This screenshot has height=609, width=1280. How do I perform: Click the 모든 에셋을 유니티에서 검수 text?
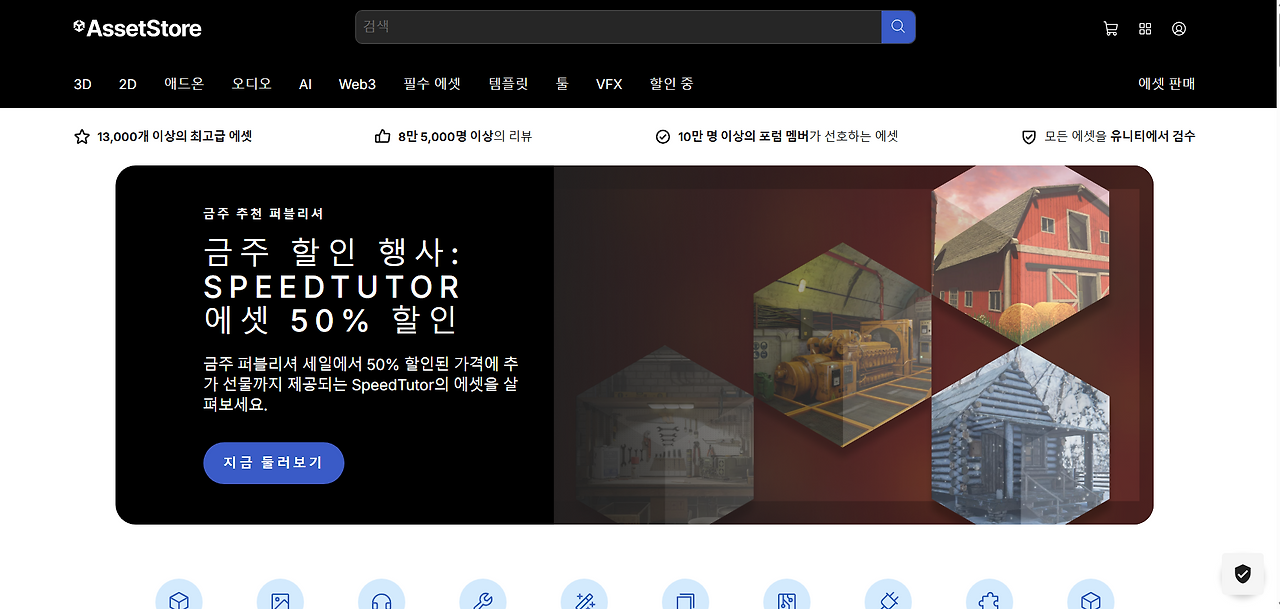click(1119, 136)
